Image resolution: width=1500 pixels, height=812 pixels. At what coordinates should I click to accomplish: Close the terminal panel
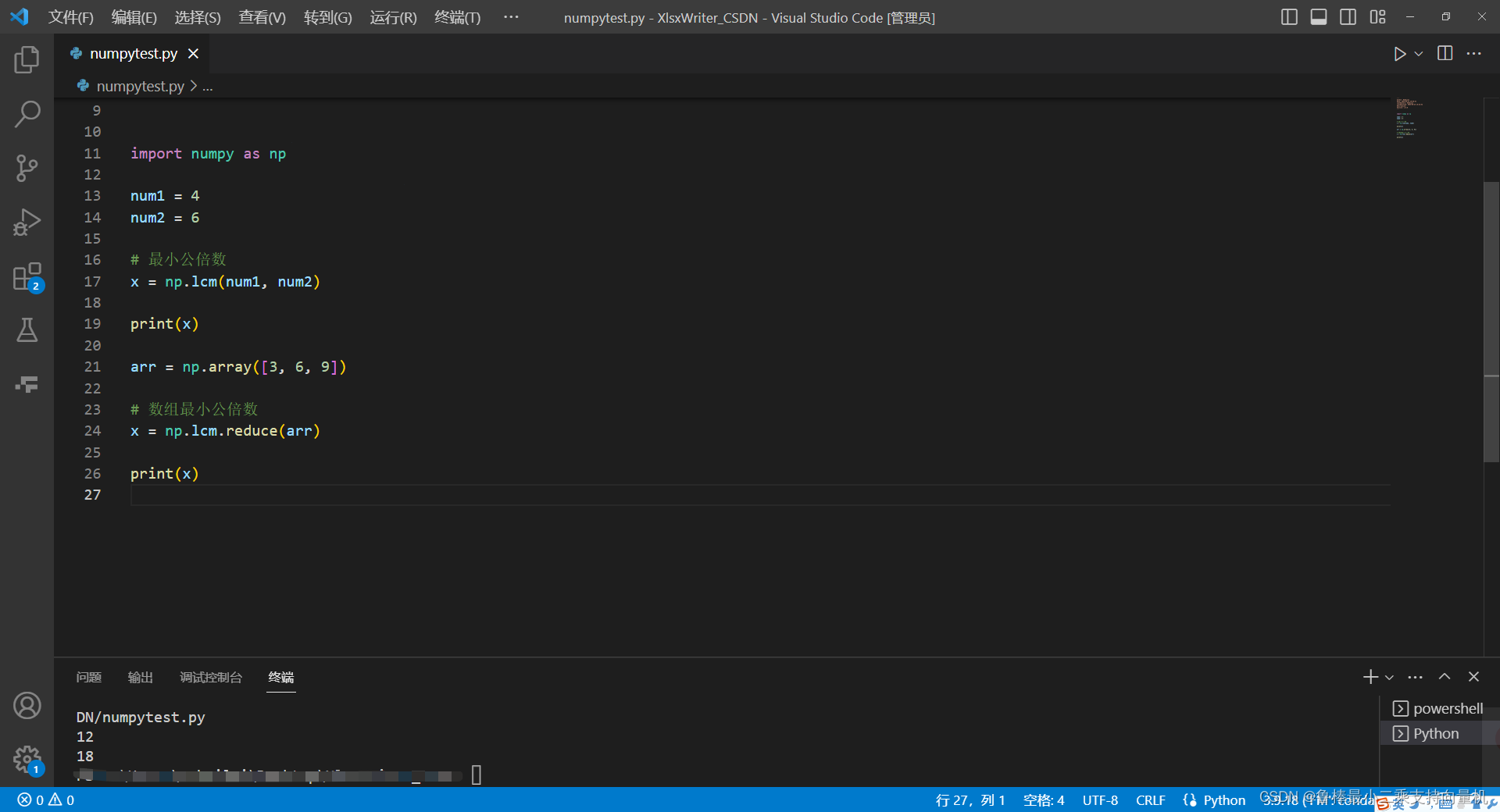[1473, 677]
